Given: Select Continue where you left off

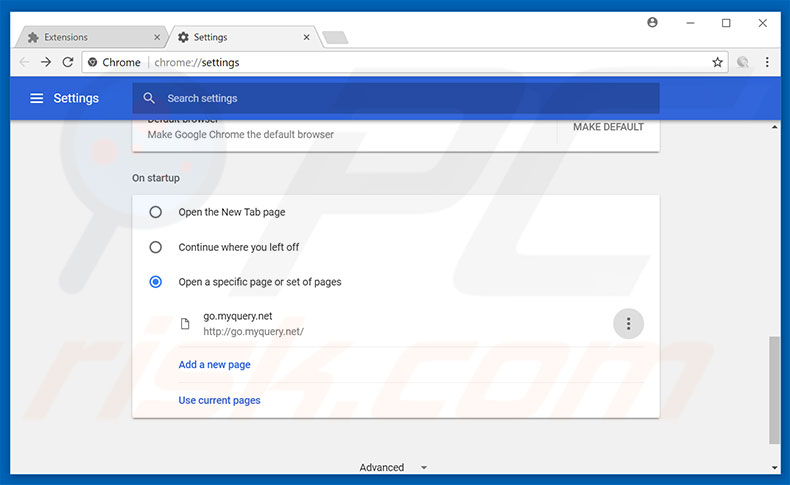Looking at the screenshot, I should click(x=156, y=247).
